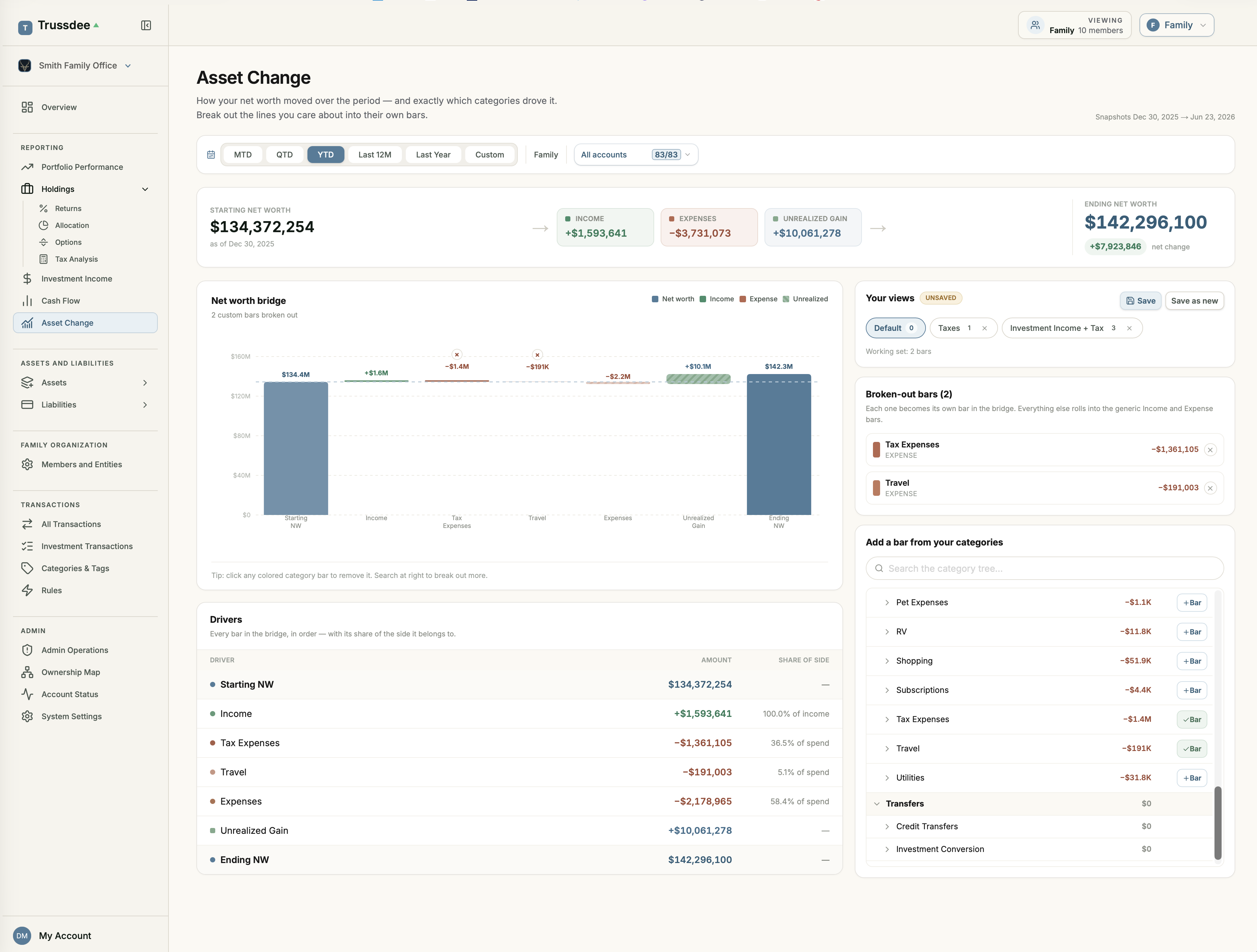The width and height of the screenshot is (1257, 952).
Task: Click the Holdings briefcase icon
Action: click(27, 189)
